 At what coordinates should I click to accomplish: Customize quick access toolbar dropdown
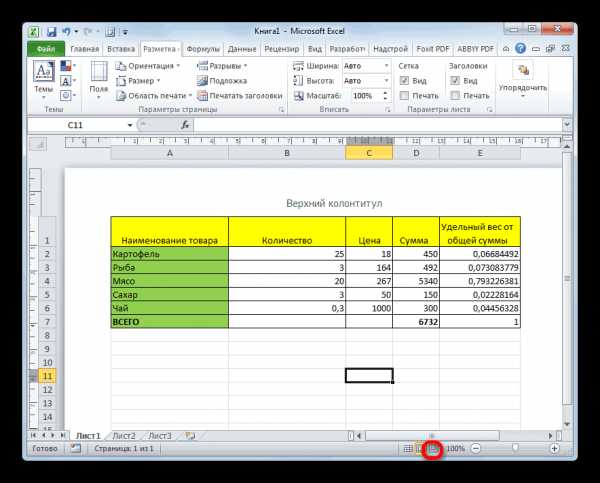point(125,32)
